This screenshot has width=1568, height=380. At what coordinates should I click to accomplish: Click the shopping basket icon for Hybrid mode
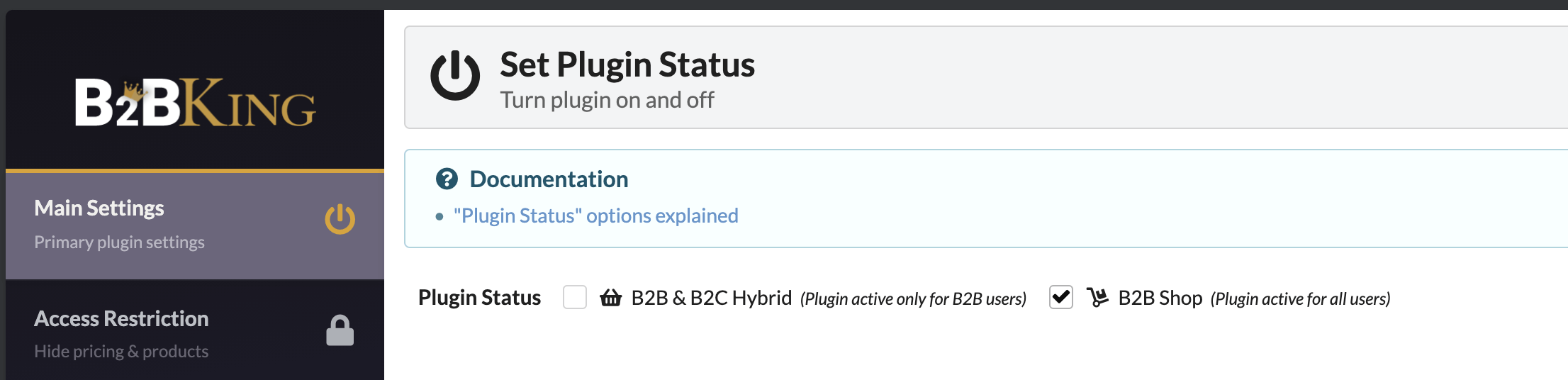(x=610, y=298)
